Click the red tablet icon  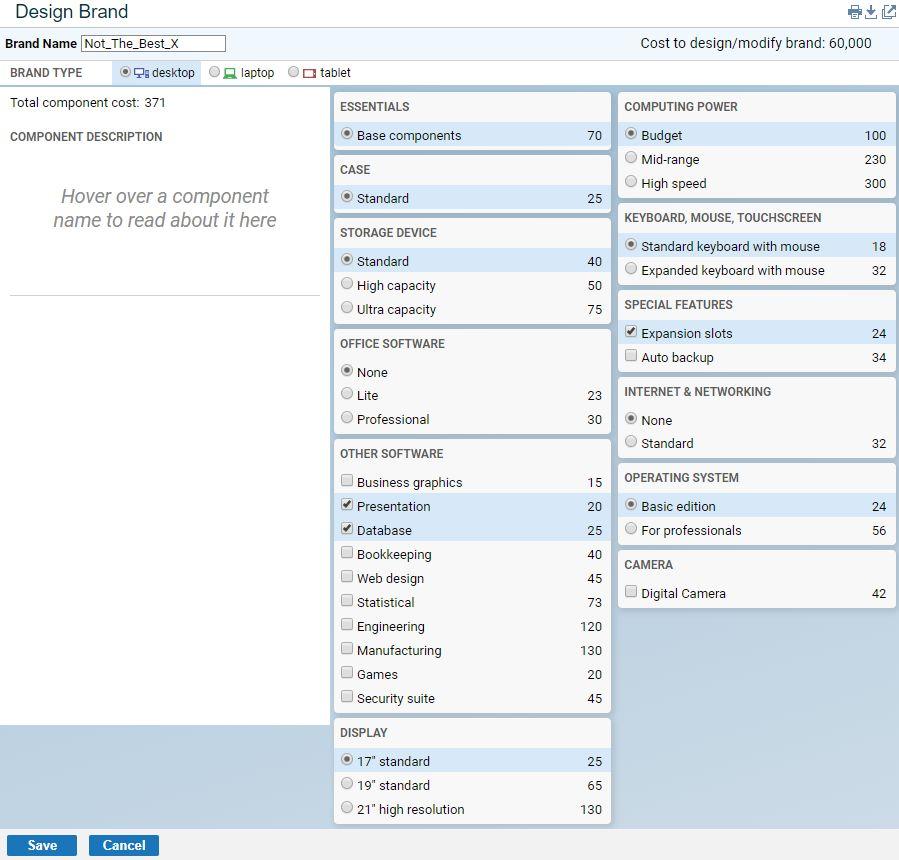(310, 73)
